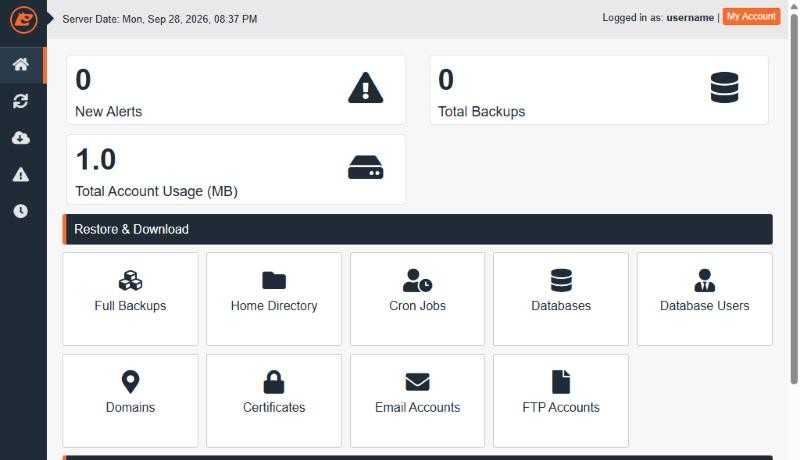
Task: Open the FTP Accounts label
Action: click(561, 407)
